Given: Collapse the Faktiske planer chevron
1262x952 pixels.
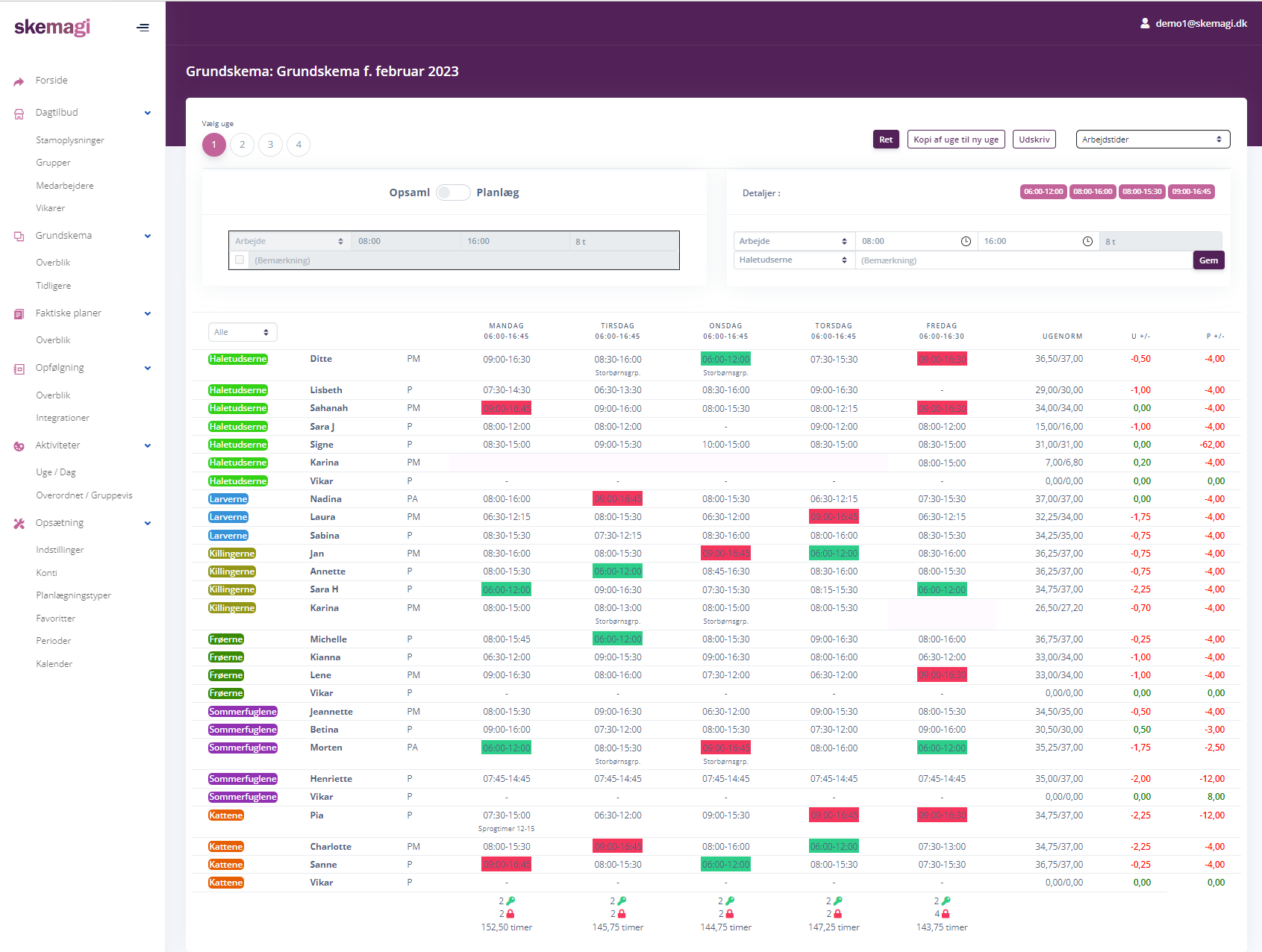Looking at the screenshot, I should click(x=148, y=314).
